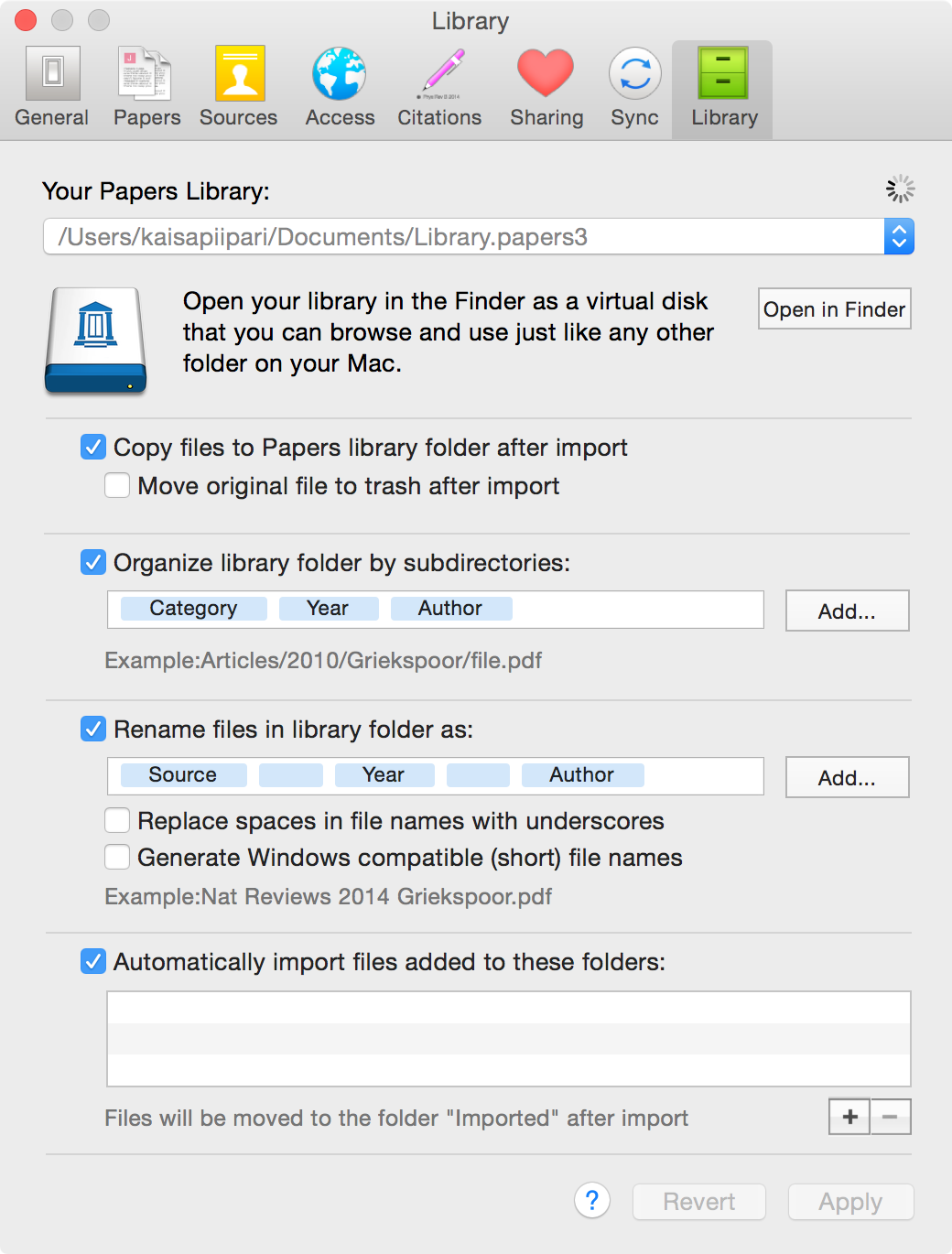Click the Open in Finder button
This screenshot has height=1254, width=952.
click(x=834, y=308)
